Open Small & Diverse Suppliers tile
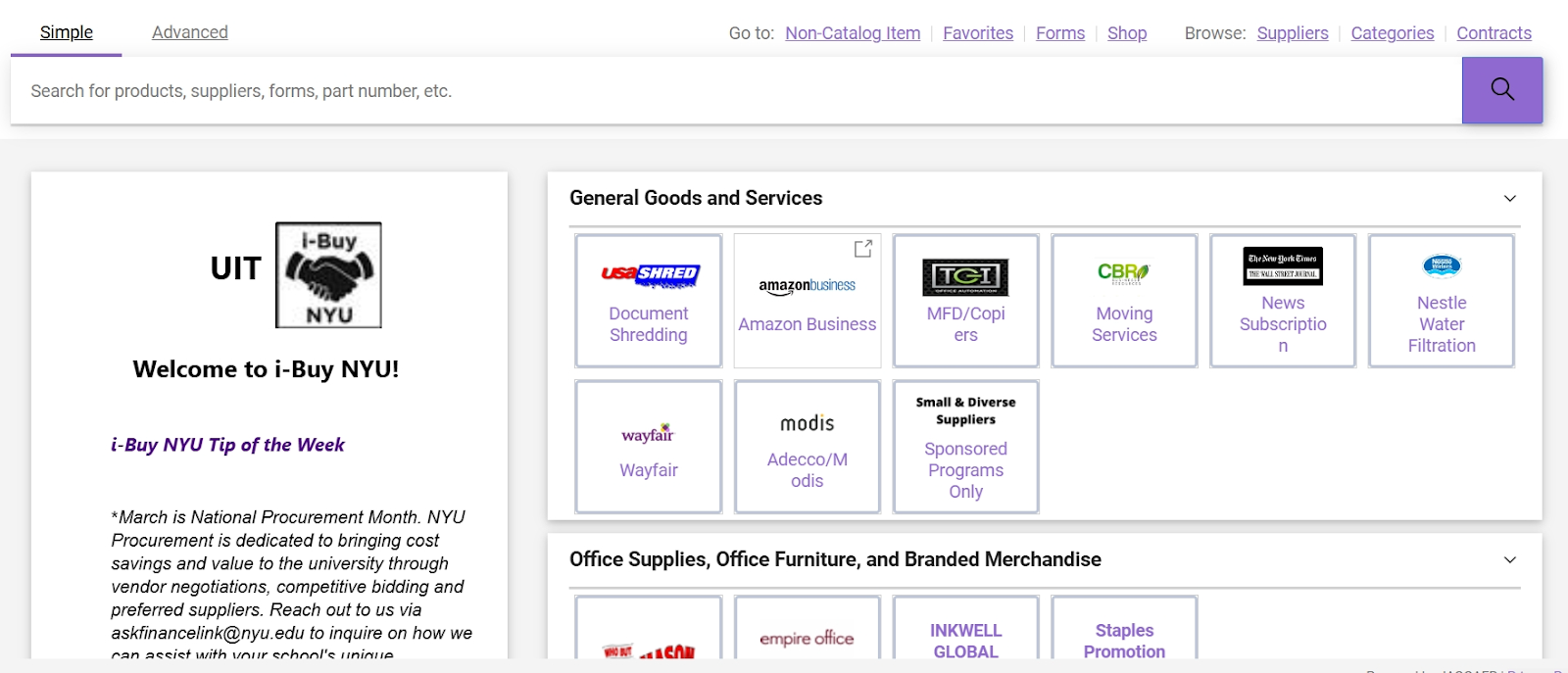The height and width of the screenshot is (673, 1568). click(x=965, y=447)
